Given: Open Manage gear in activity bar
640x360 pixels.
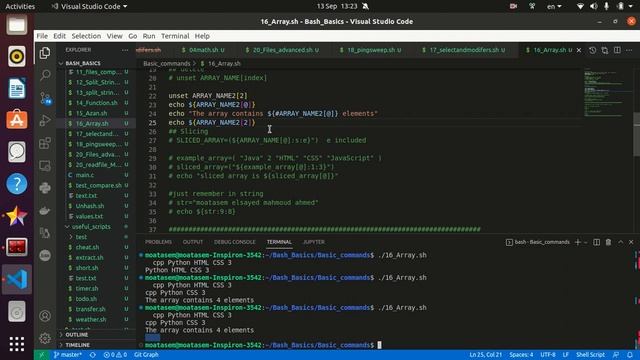Looking at the screenshot, I should (45, 338).
